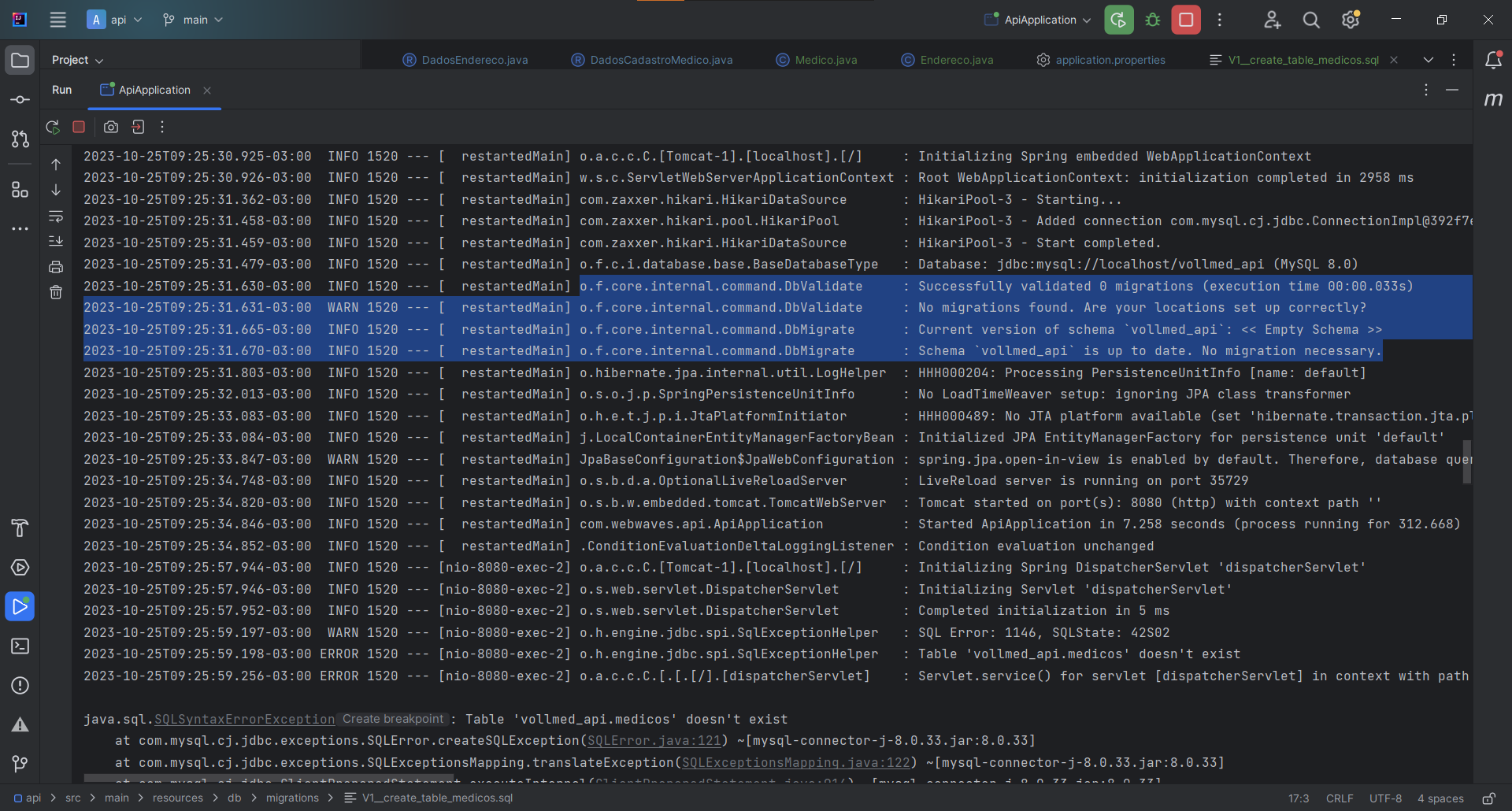Open editor tabs options menu
1512x811 pixels.
(x=1454, y=60)
